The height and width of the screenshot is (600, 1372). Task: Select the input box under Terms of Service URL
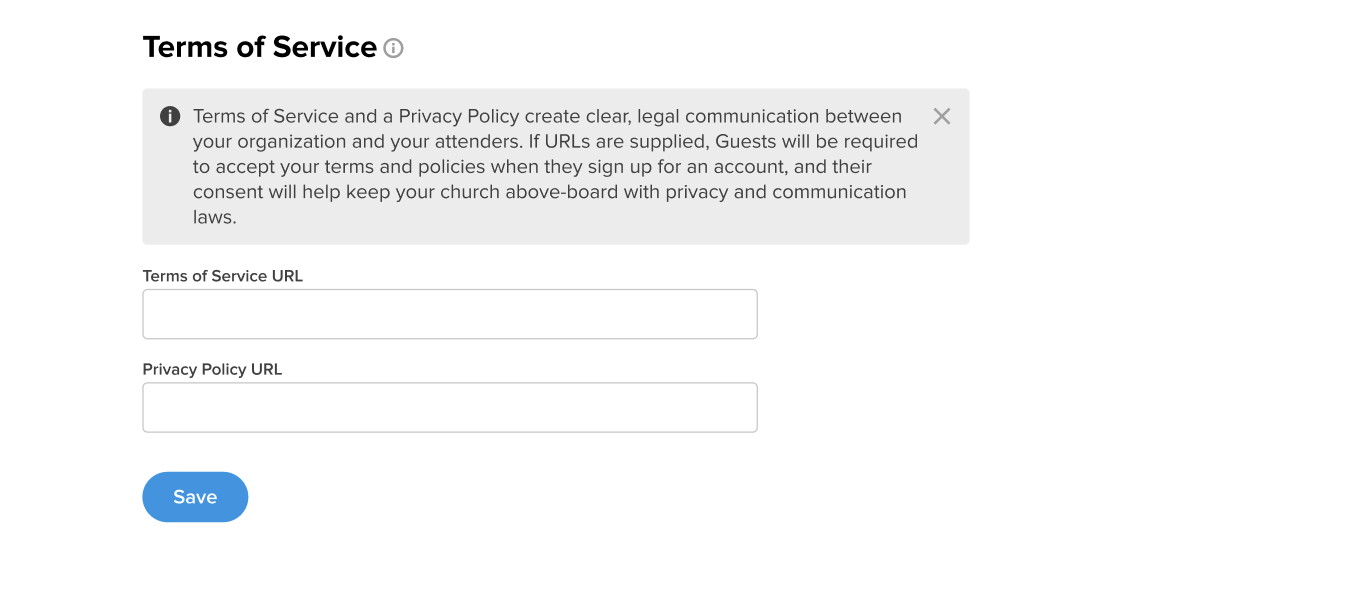click(x=450, y=314)
